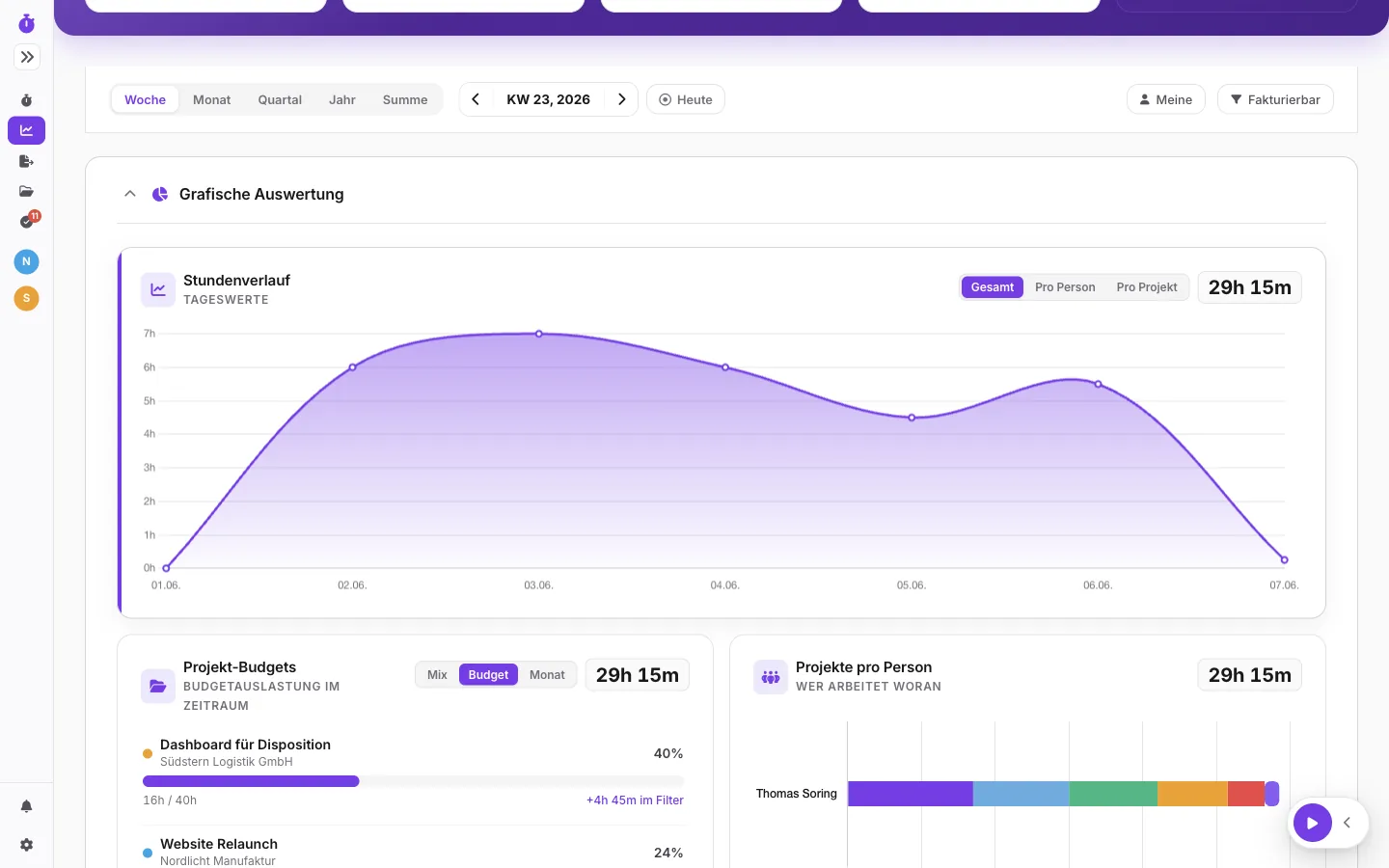Open notifications with the bell icon
The width and height of the screenshot is (1389, 868).
(x=26, y=806)
